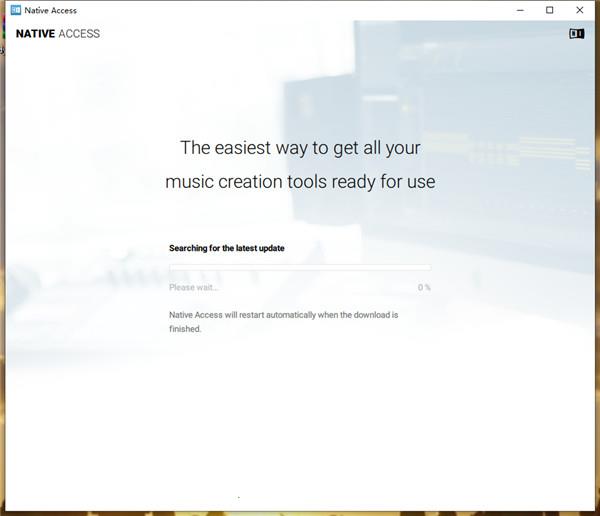This screenshot has width=600, height=516.
Task: Click the Native Instruments logo icon top right
Action: (x=576, y=34)
